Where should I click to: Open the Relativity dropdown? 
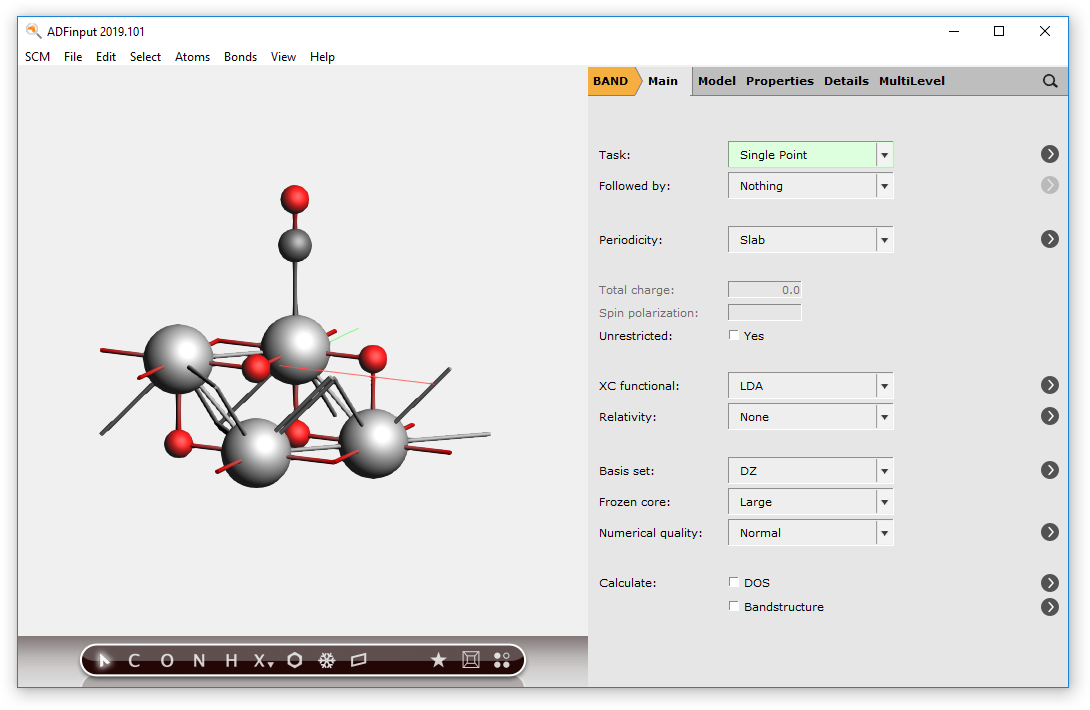point(810,417)
